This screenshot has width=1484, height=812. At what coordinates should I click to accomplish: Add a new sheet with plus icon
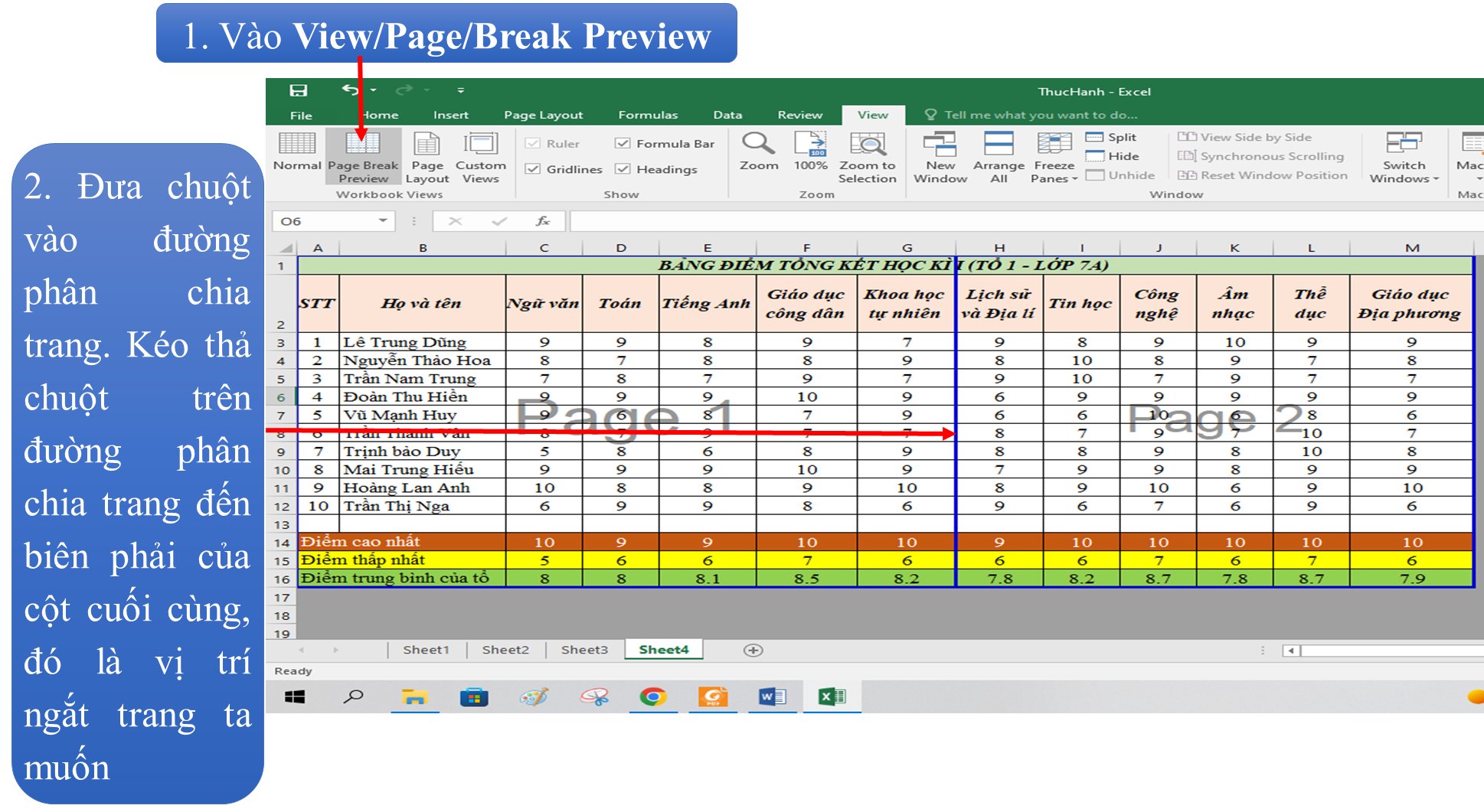click(x=753, y=650)
